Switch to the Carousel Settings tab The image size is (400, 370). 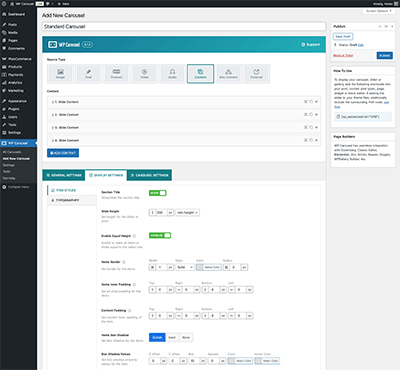149,175
